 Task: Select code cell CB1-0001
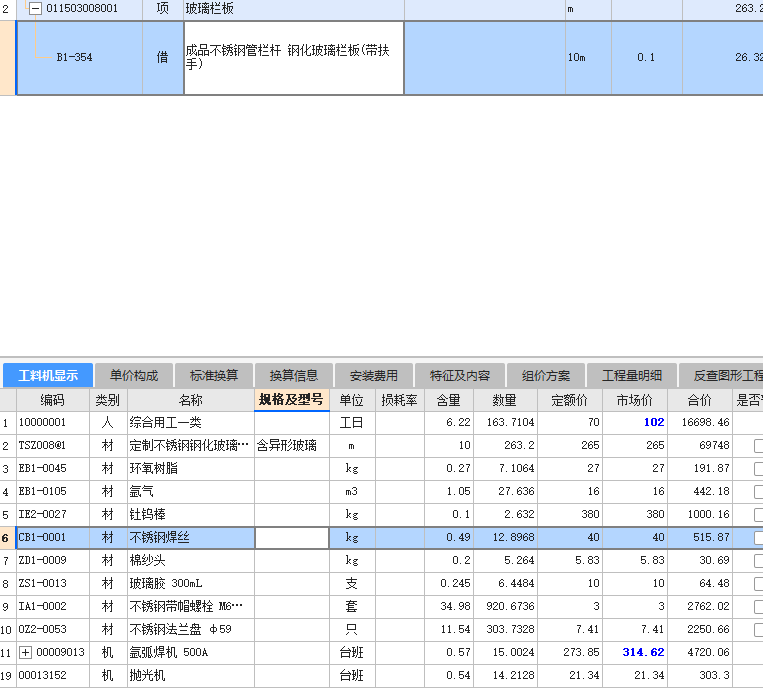[53, 537]
